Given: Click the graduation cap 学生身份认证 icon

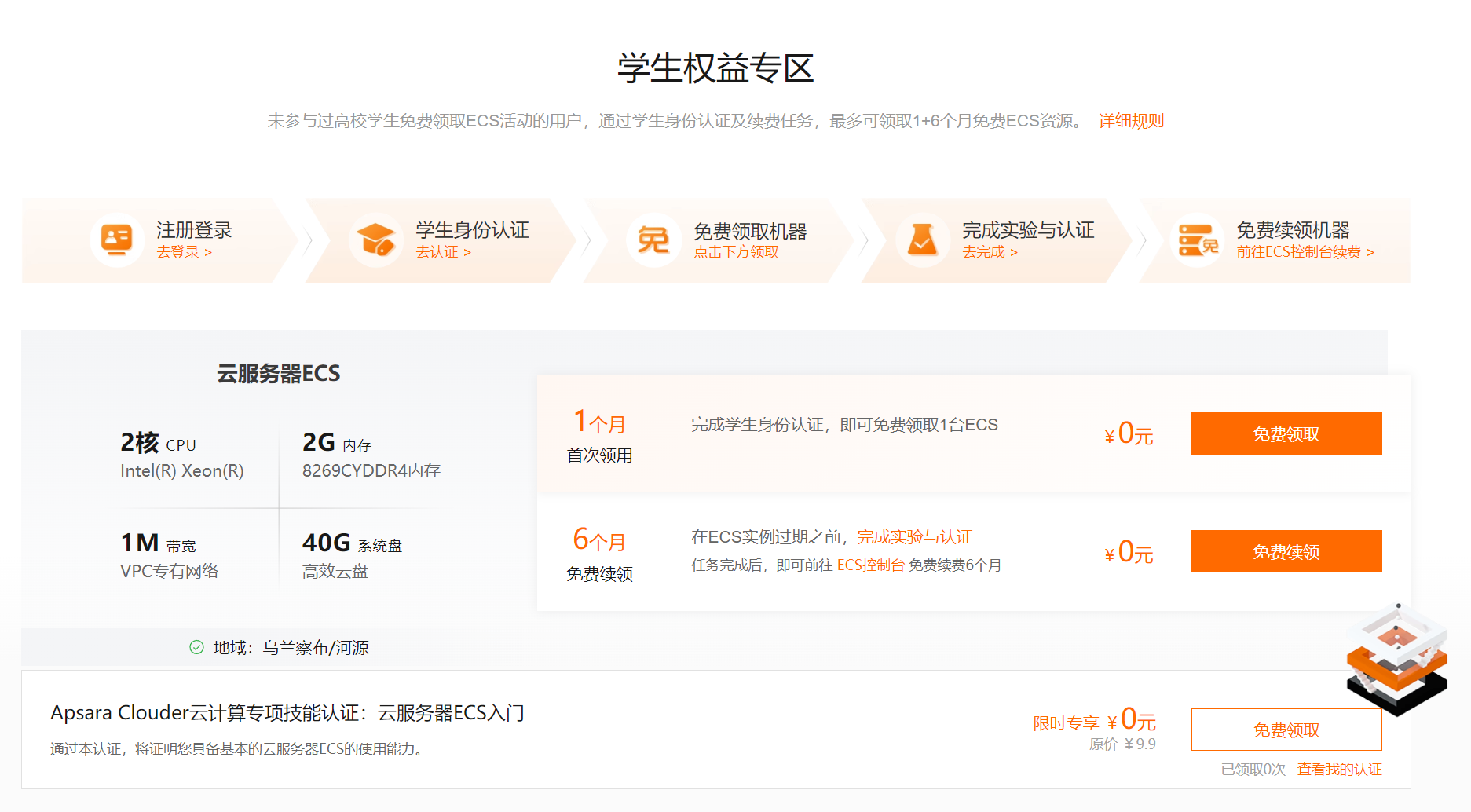Looking at the screenshot, I should 375,240.
